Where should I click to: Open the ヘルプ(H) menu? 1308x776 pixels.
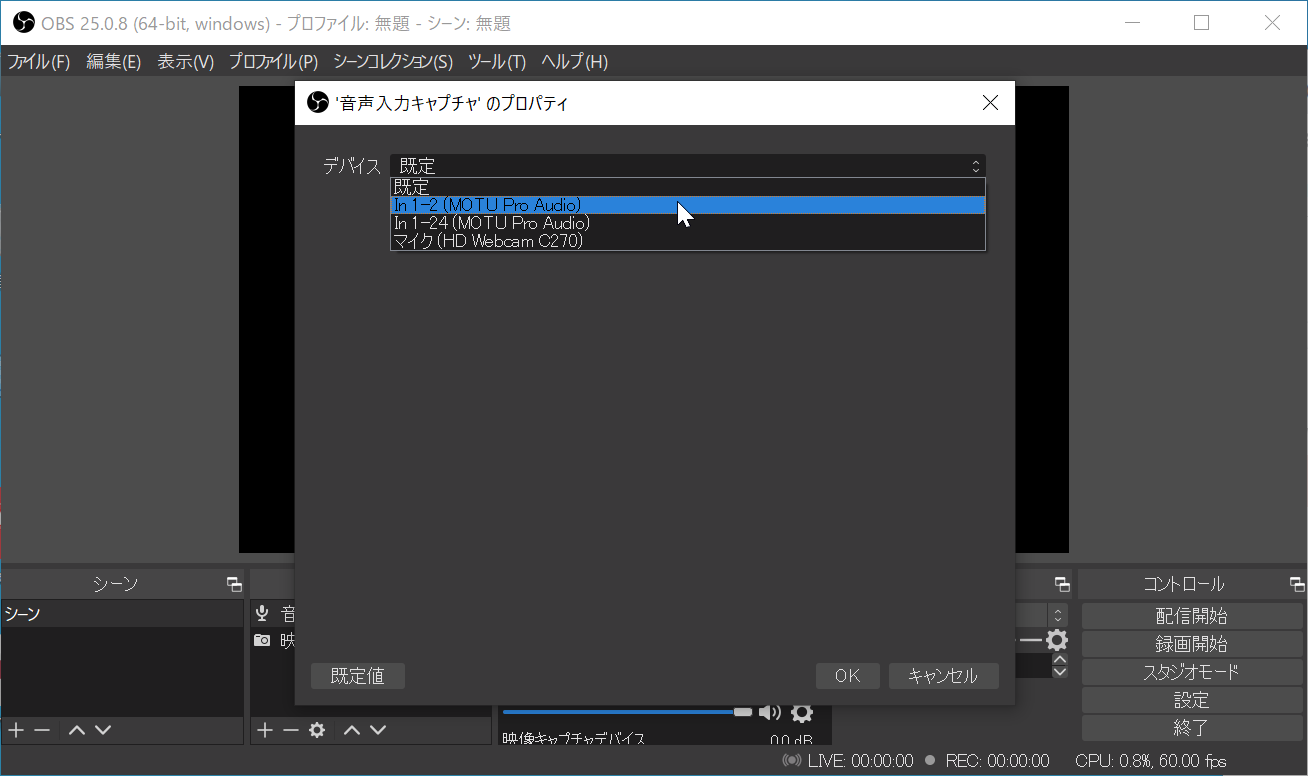coord(574,62)
